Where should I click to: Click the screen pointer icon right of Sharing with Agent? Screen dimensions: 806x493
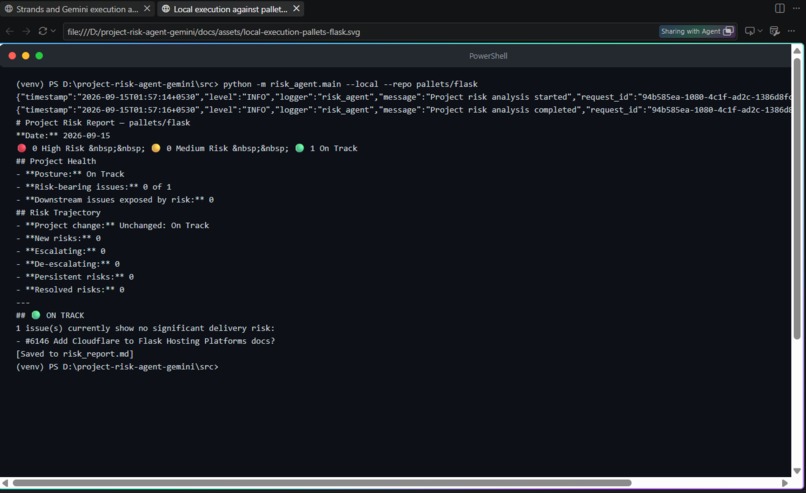750,31
